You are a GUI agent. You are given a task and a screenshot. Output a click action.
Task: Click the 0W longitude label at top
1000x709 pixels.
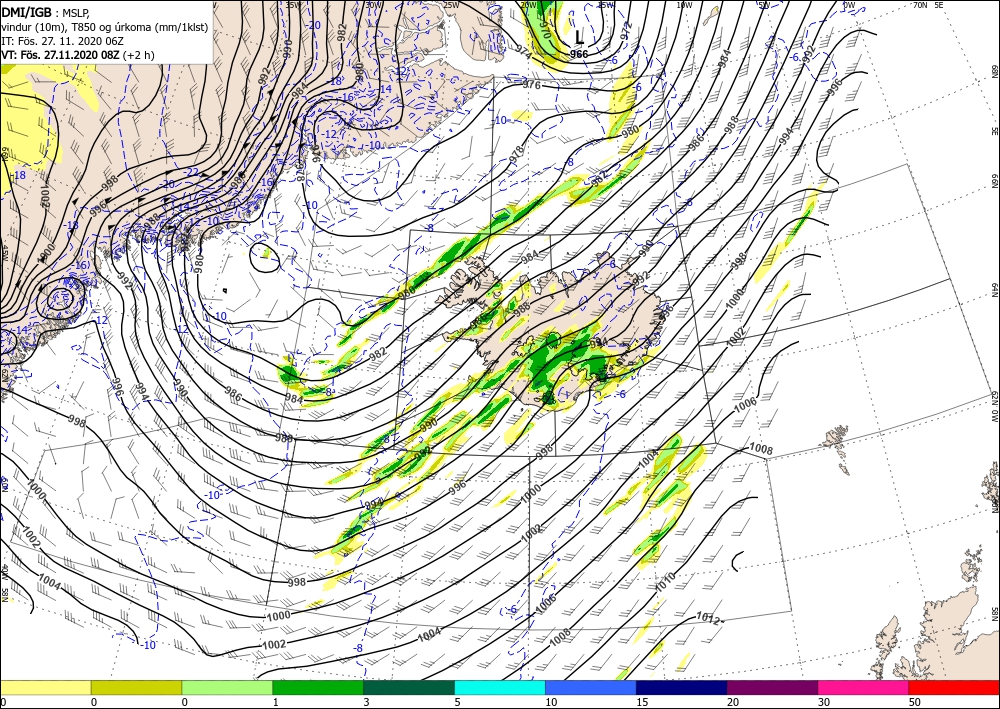[x=848, y=5]
